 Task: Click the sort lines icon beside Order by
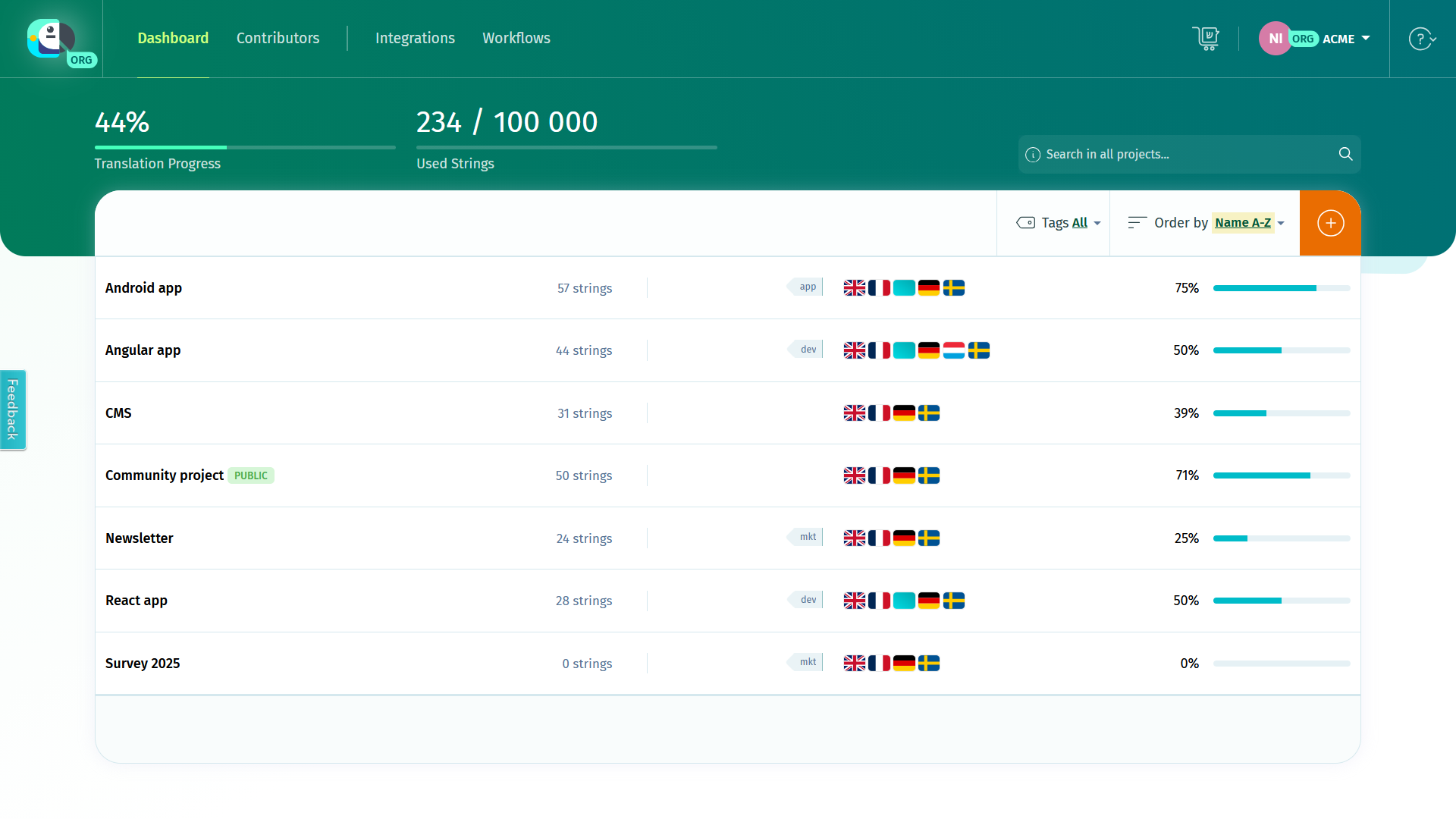click(x=1137, y=222)
